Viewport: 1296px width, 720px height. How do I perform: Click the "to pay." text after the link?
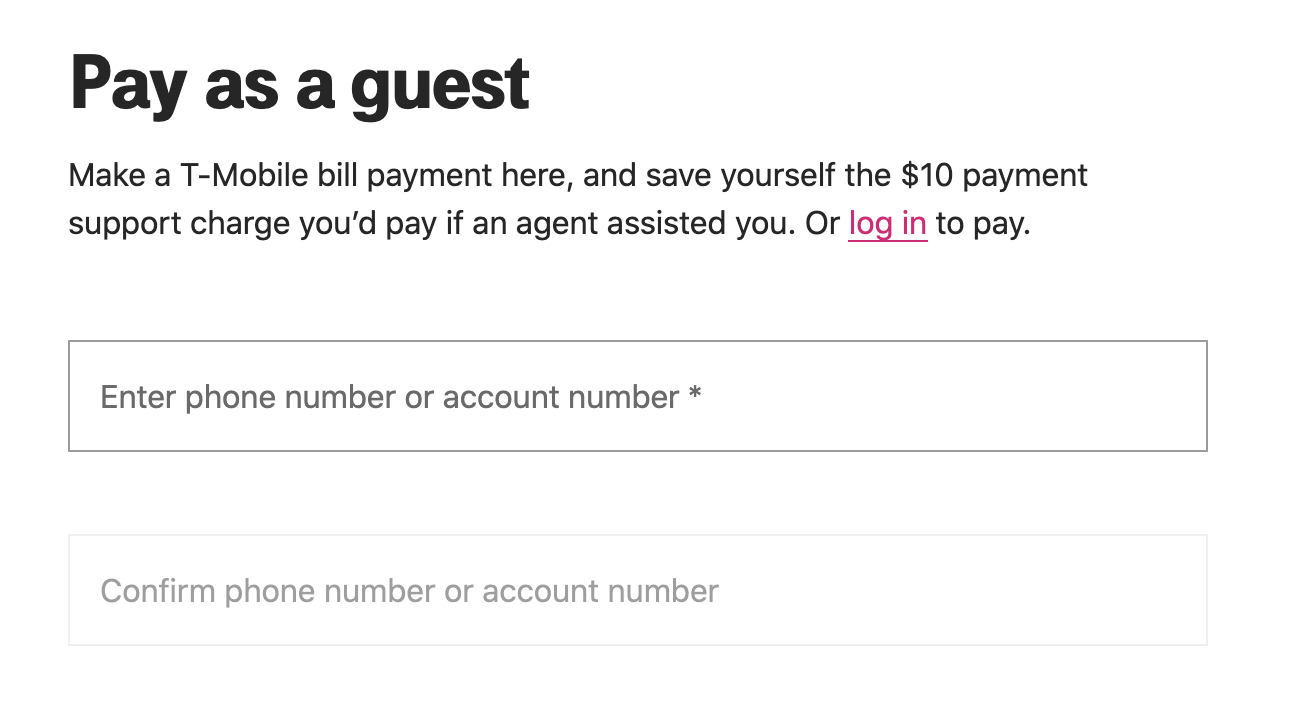pyautogui.click(x=983, y=223)
